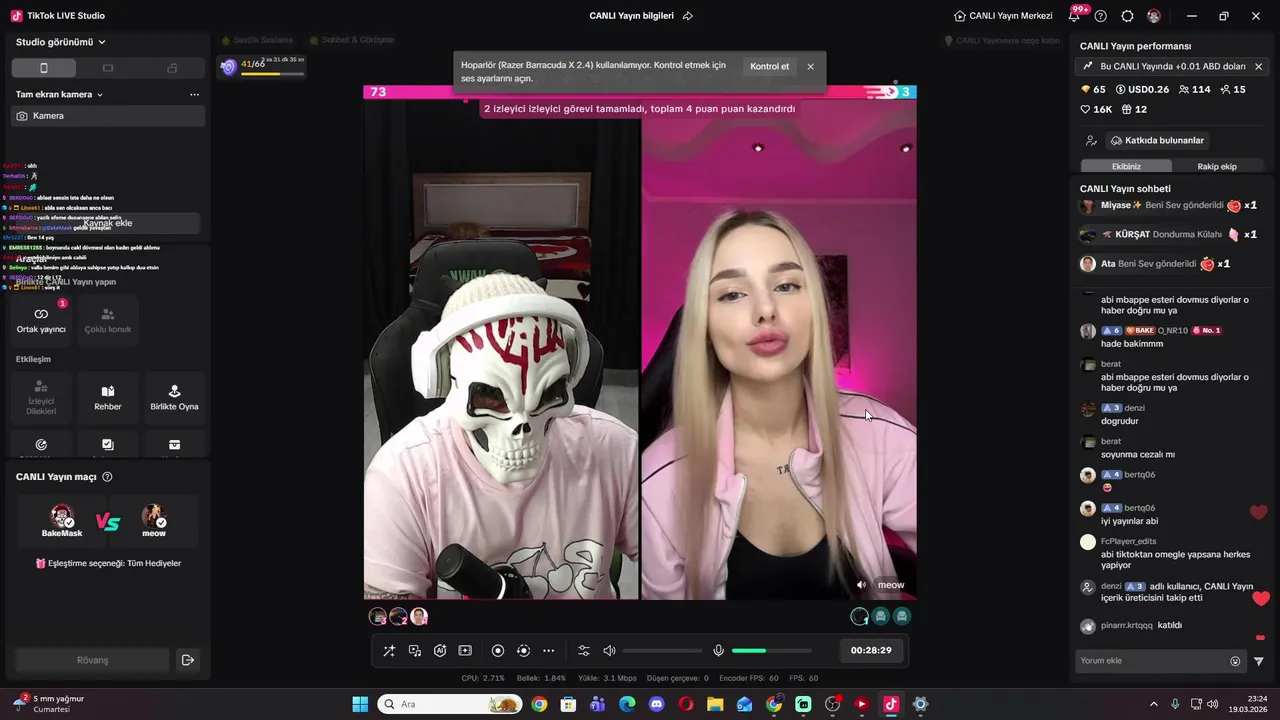This screenshot has height=720, width=1280.
Task: Adjust the microphone level slider
Action: [x=771, y=651]
